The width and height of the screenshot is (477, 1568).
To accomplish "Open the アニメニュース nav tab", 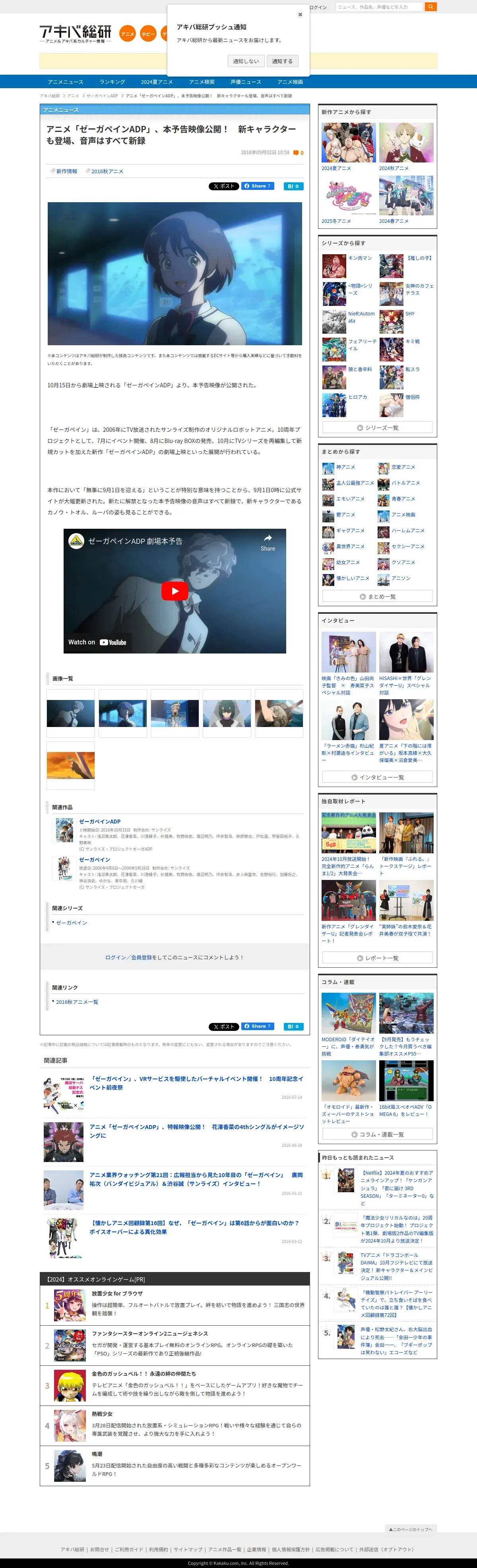I will point(66,81).
